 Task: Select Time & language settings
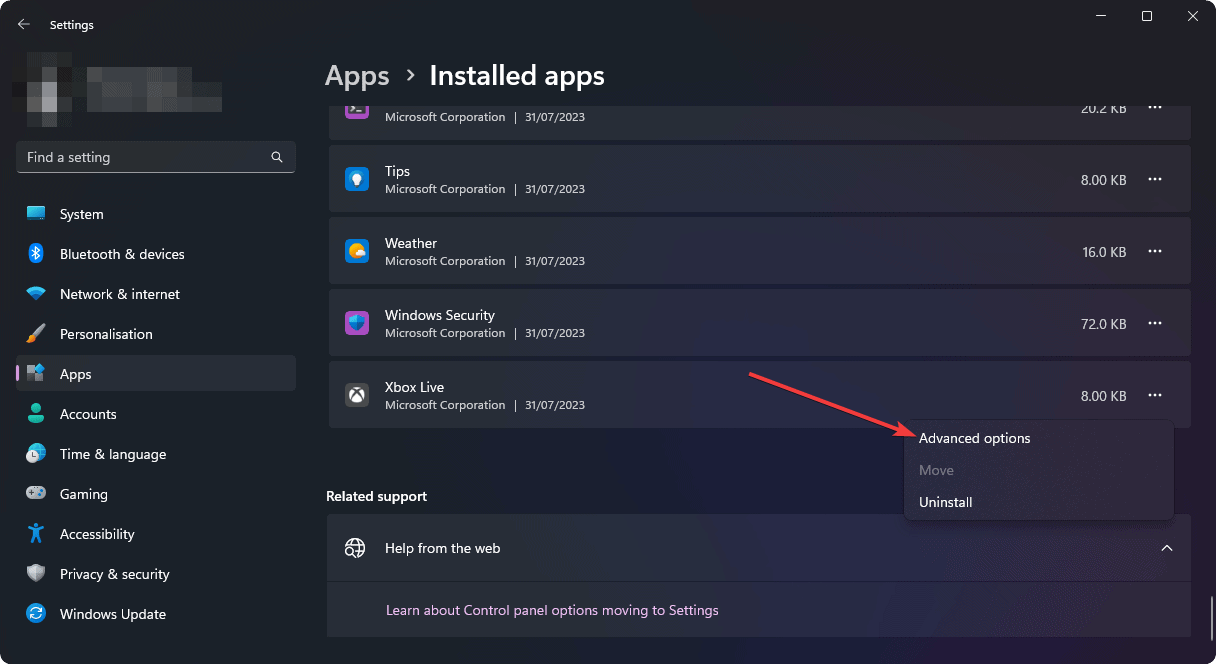tap(112, 454)
